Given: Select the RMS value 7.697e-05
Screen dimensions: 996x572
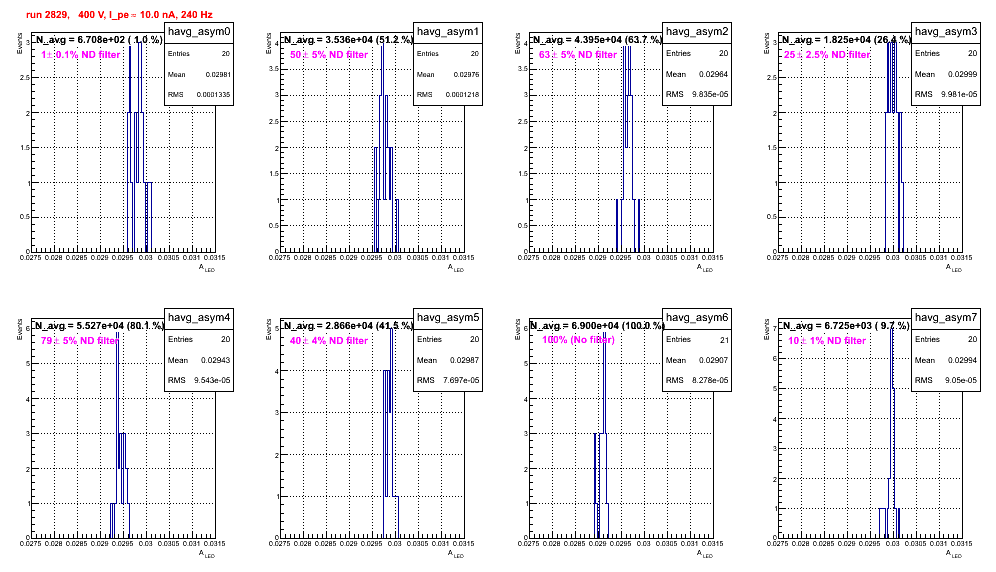Looking at the screenshot, I should pyautogui.click(x=461, y=381).
